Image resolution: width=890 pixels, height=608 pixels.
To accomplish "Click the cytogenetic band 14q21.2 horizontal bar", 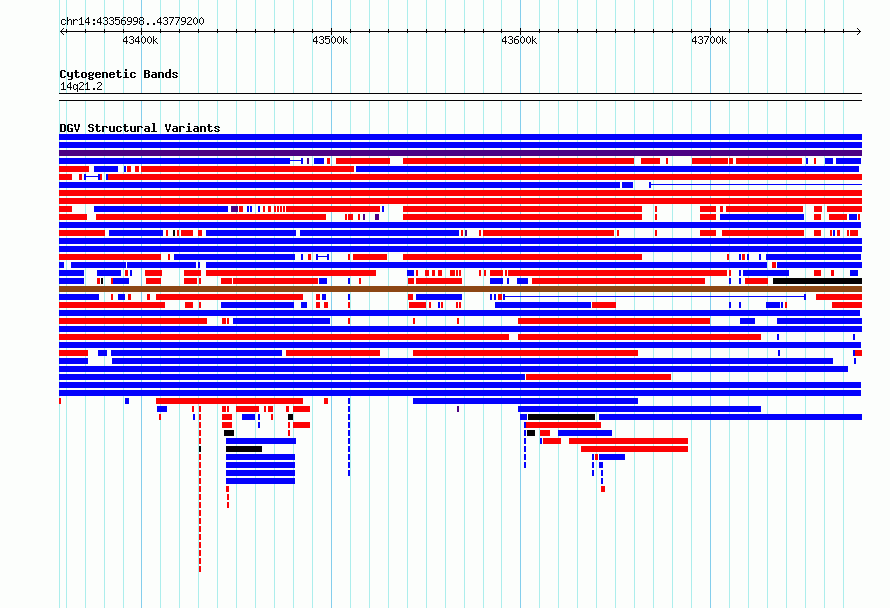I will tap(460, 97).
